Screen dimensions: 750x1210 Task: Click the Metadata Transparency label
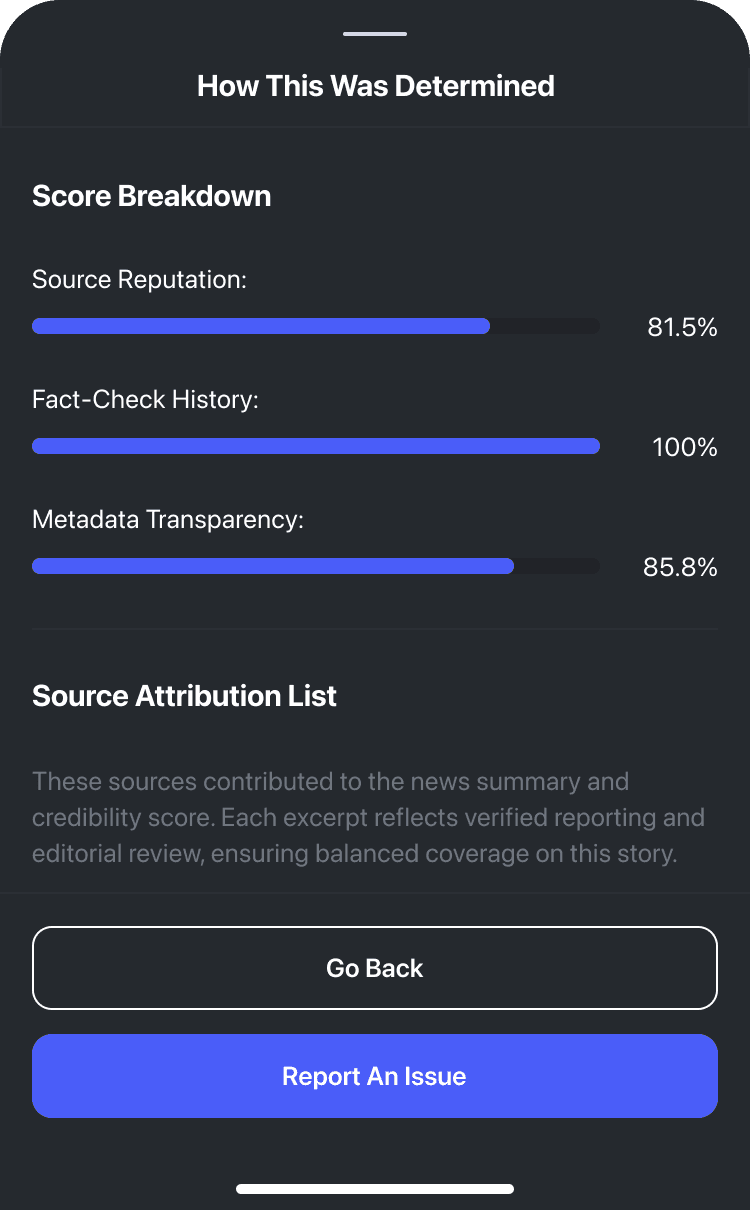167,519
